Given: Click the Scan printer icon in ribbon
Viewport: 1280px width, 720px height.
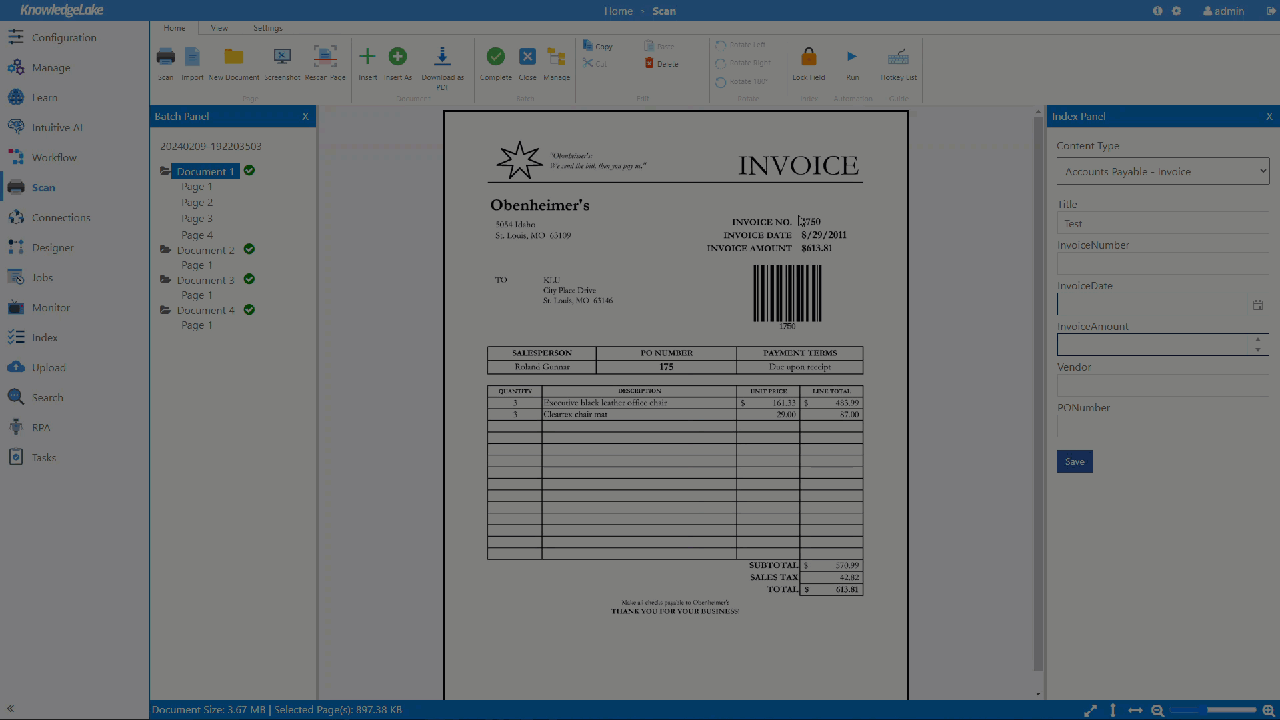Looking at the screenshot, I should [x=166, y=57].
